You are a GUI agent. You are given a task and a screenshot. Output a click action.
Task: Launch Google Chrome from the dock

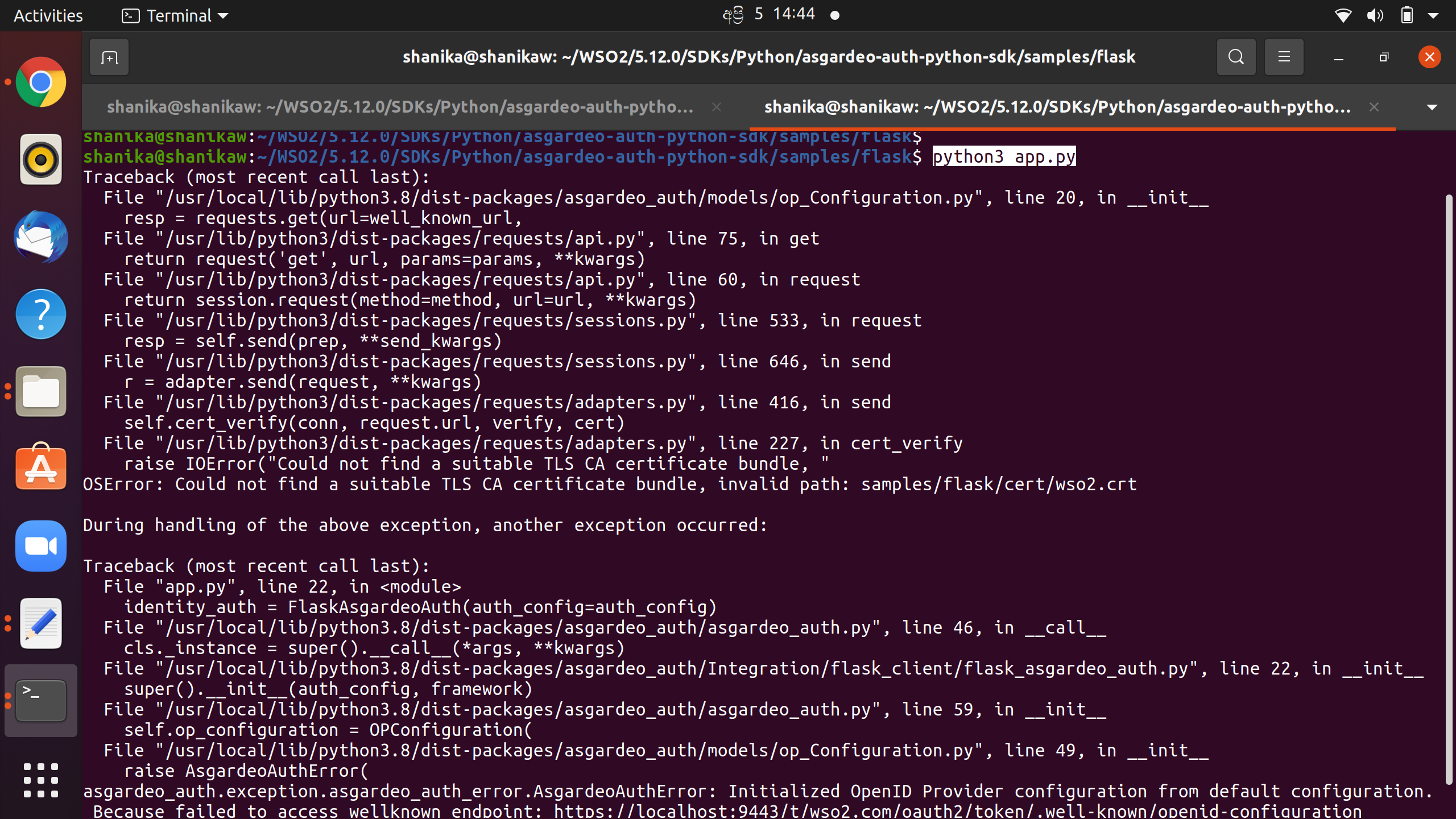coord(41,82)
